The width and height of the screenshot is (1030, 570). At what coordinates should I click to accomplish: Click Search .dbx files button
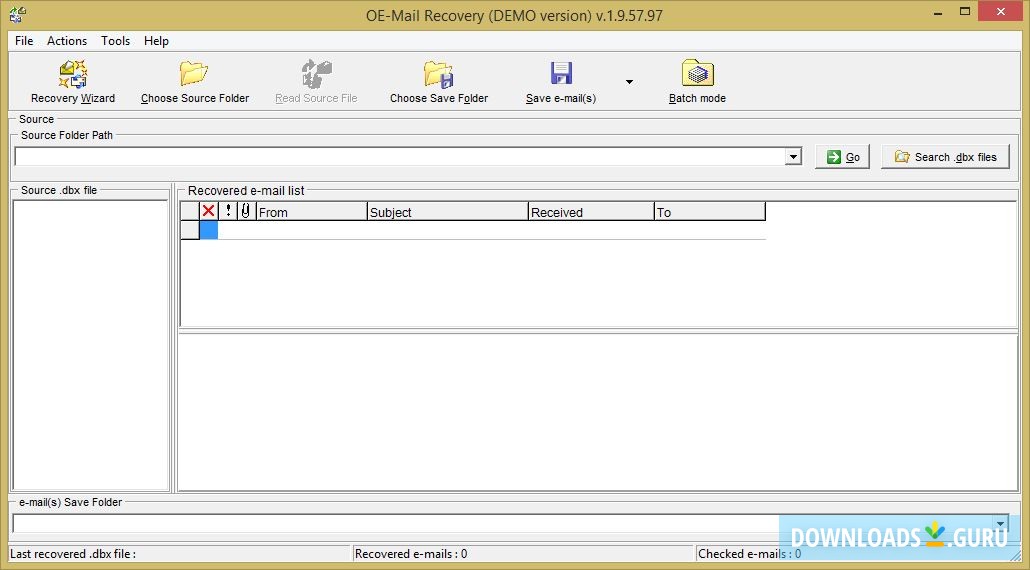click(945, 157)
